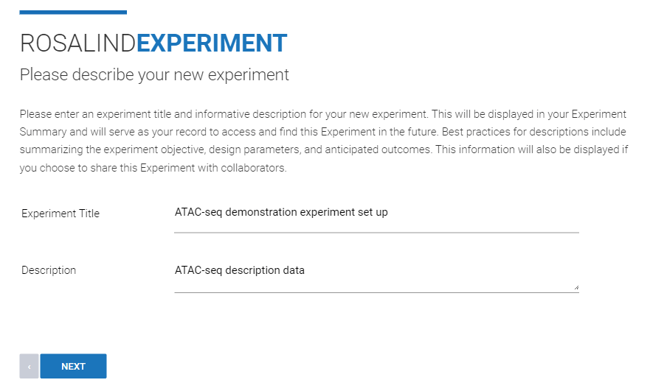The height and width of the screenshot is (391, 650).
Task: Grab the Description textarea resize handle
Action: coord(576,287)
